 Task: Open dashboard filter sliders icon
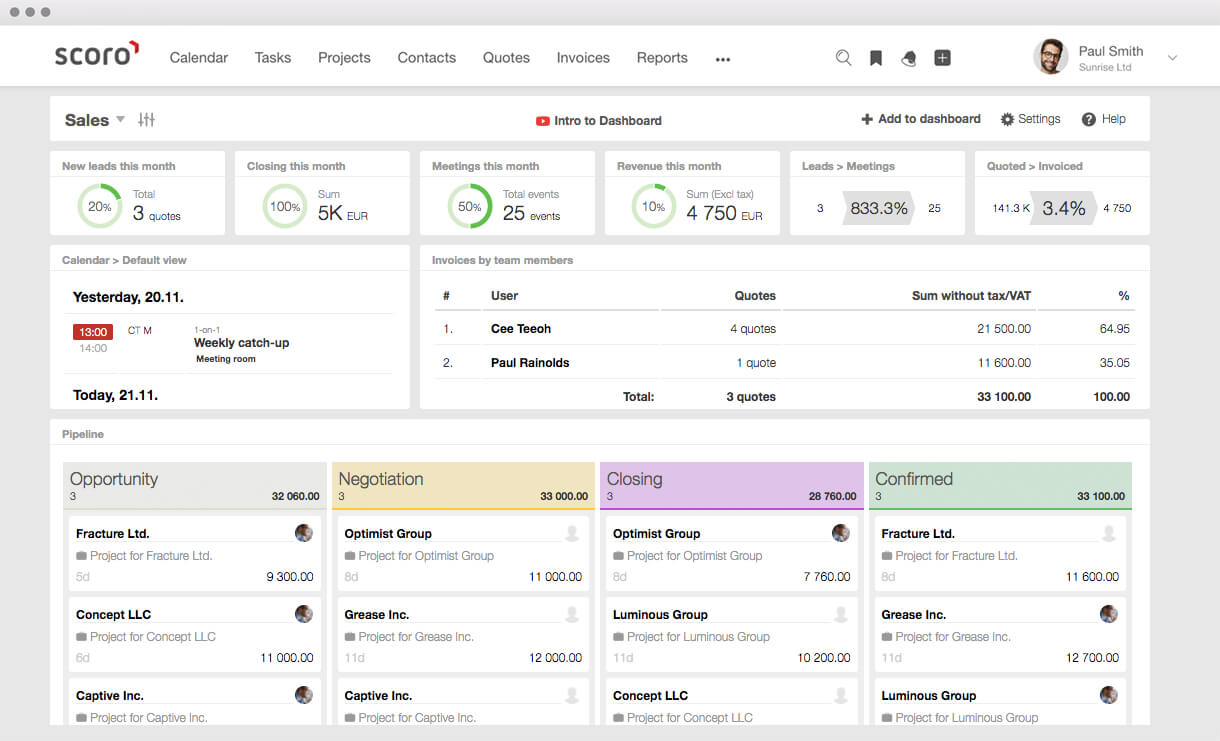(147, 120)
